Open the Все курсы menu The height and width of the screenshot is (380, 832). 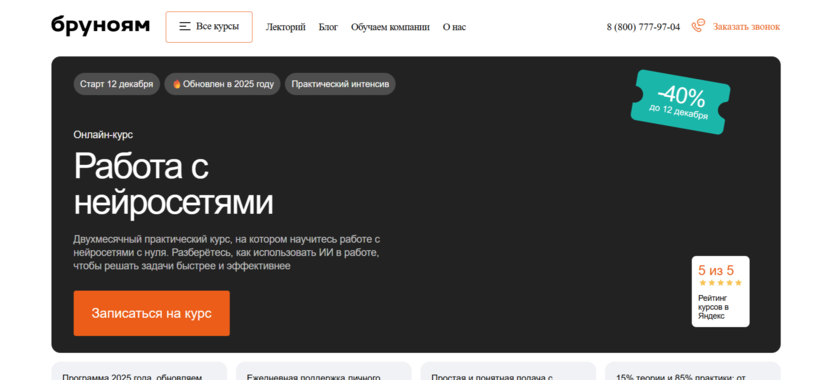(209, 27)
